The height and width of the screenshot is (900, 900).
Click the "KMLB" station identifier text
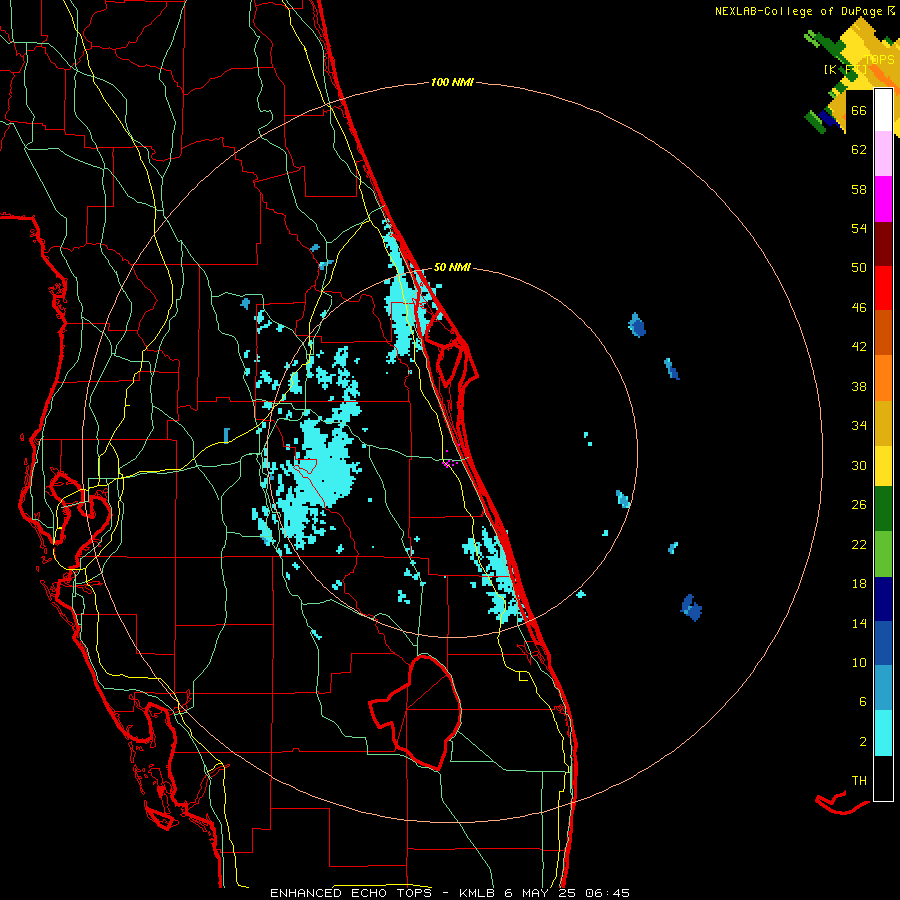point(479,893)
